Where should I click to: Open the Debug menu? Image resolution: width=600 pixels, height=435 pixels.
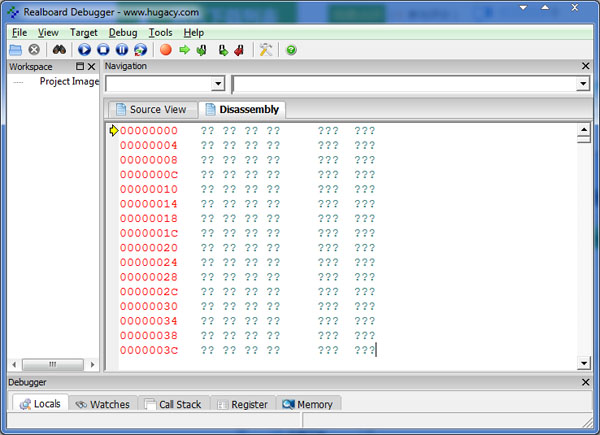122,32
